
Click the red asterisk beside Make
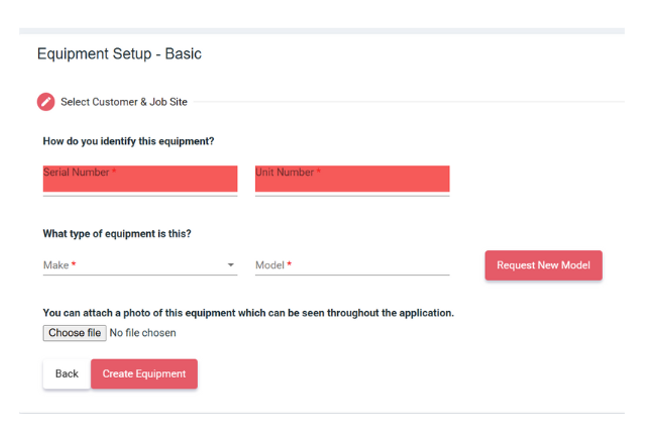[74, 266]
